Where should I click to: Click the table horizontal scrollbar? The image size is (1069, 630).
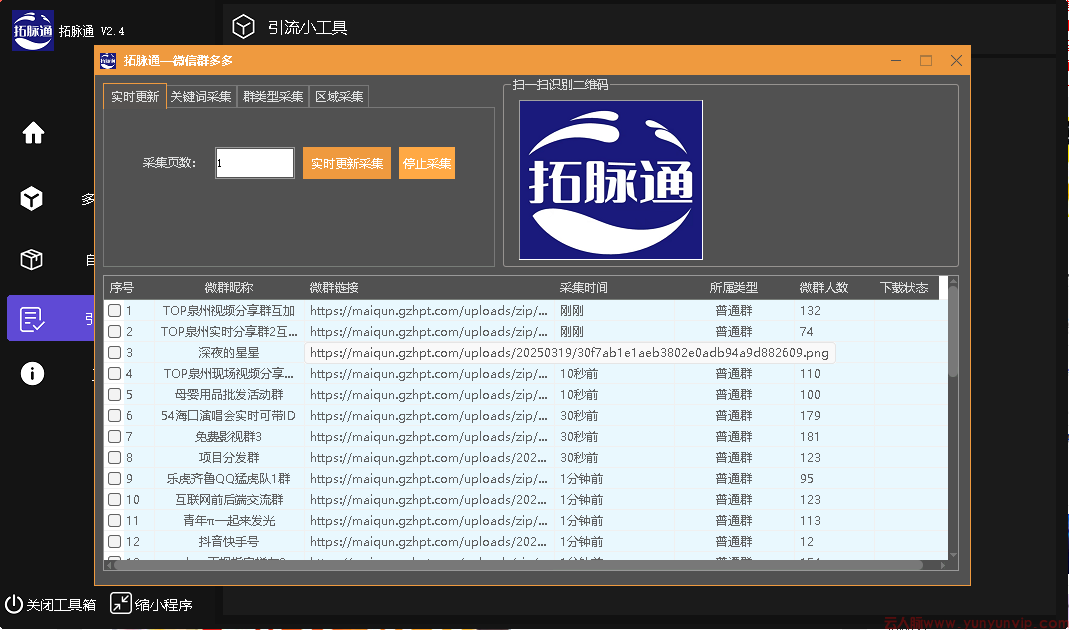click(518, 565)
